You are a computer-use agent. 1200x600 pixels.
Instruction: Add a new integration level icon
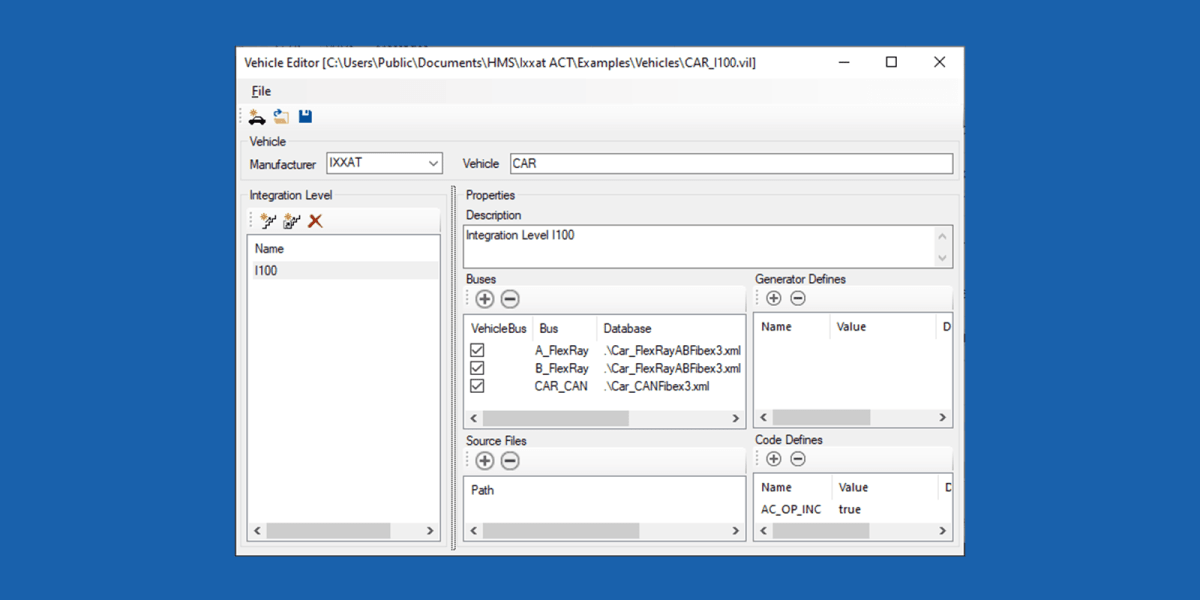click(x=268, y=221)
